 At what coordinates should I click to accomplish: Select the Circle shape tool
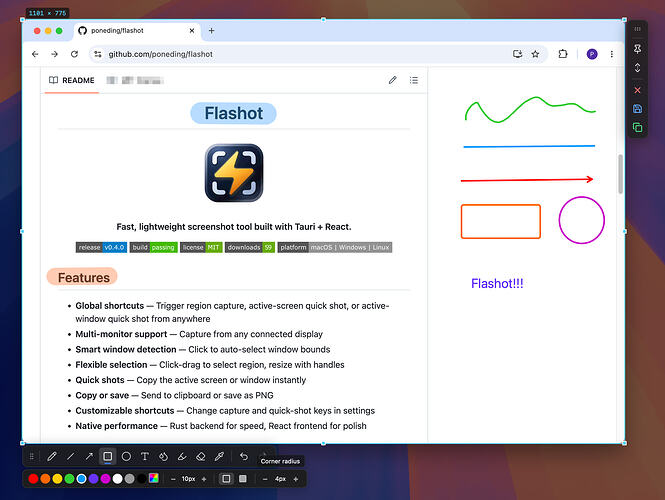pyautogui.click(x=126, y=456)
